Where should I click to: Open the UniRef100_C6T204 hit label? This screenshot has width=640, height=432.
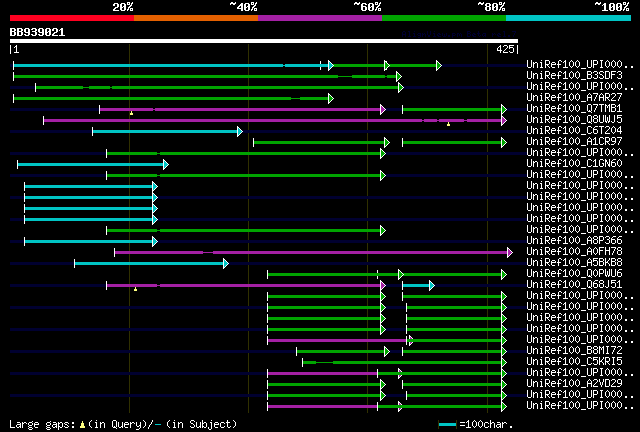pos(574,130)
